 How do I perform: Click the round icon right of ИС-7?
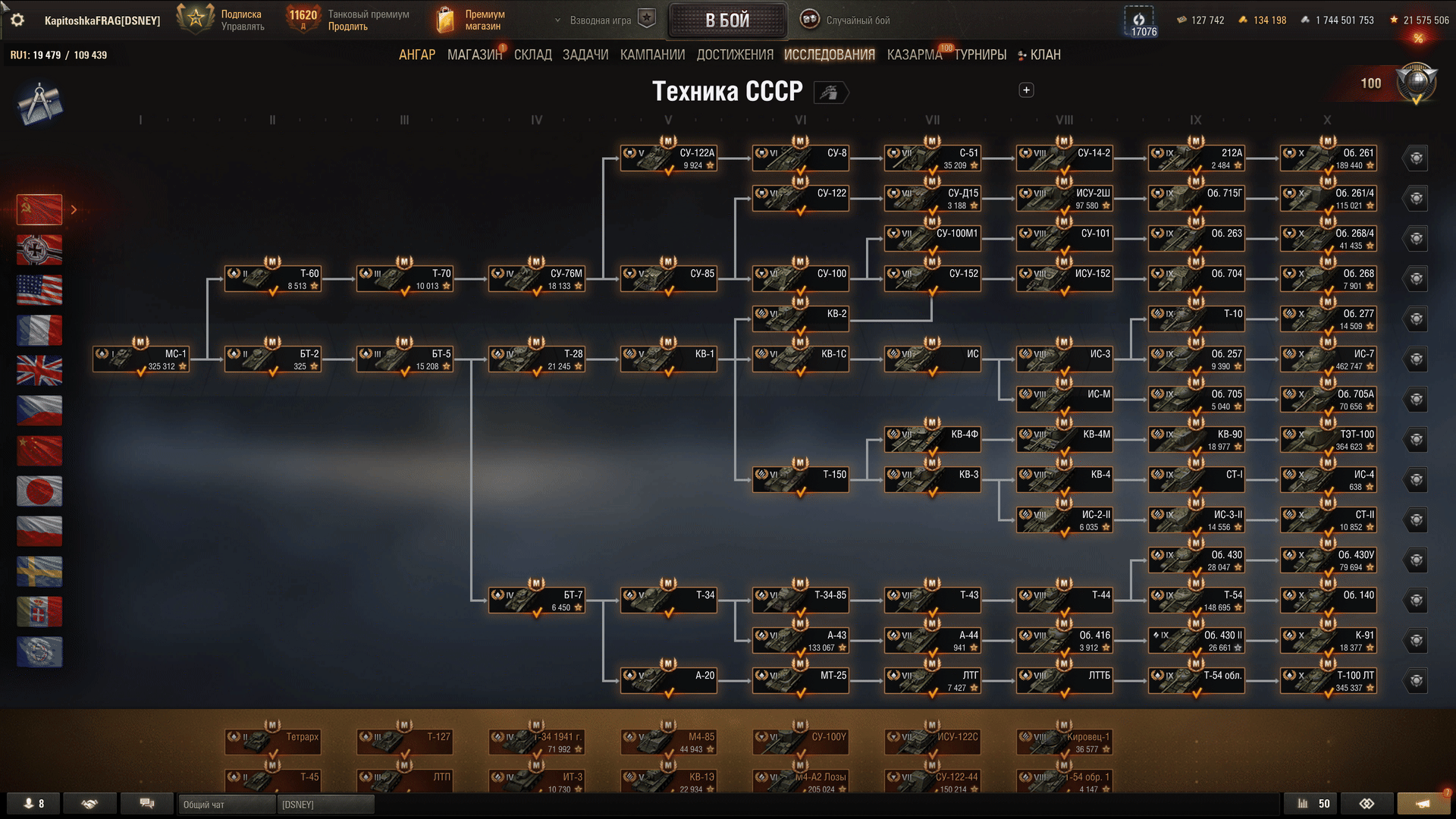click(1416, 359)
